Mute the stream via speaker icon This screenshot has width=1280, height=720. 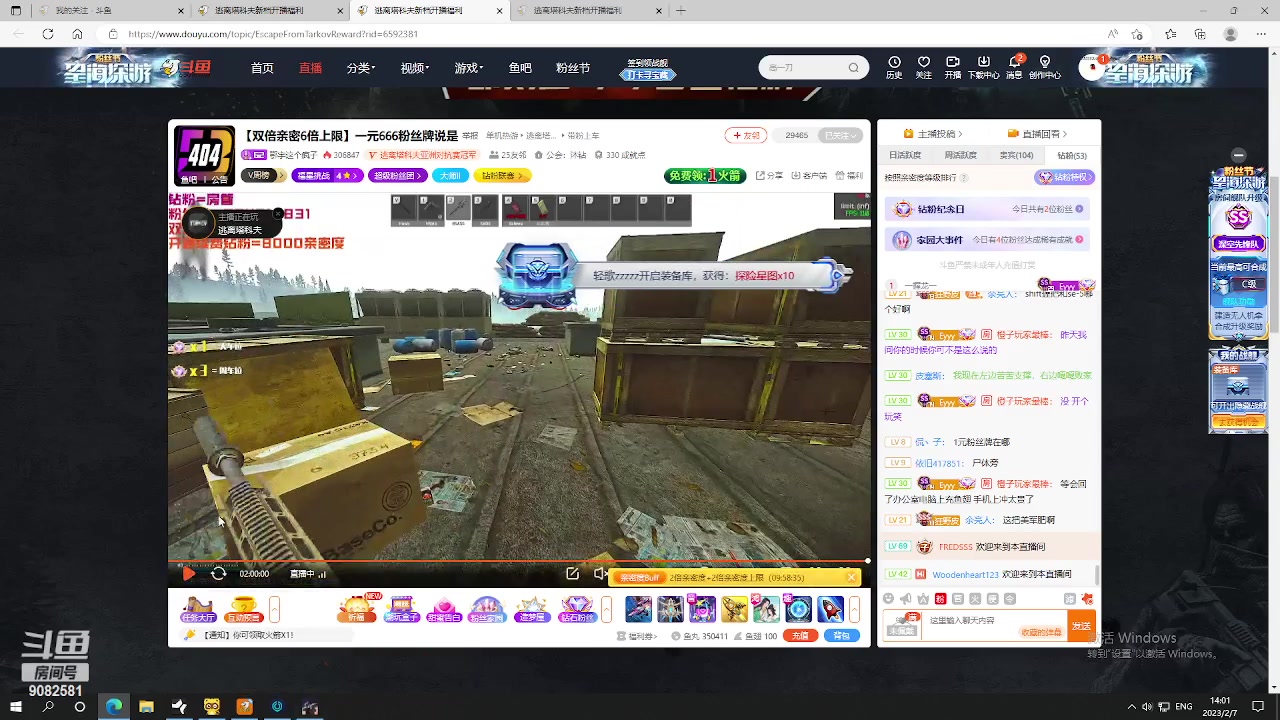coord(600,574)
